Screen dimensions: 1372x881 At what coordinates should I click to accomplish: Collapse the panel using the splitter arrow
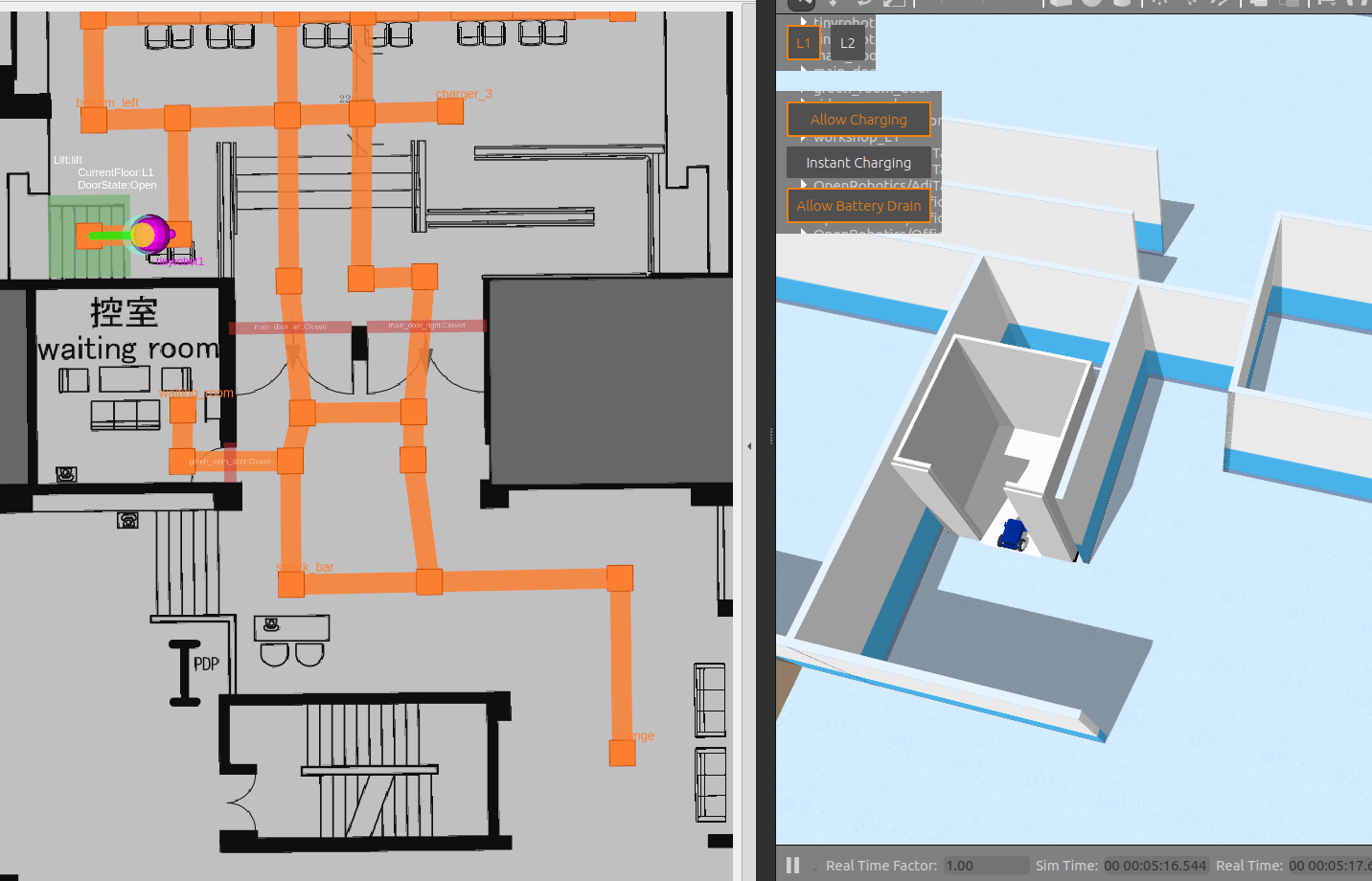(x=749, y=446)
